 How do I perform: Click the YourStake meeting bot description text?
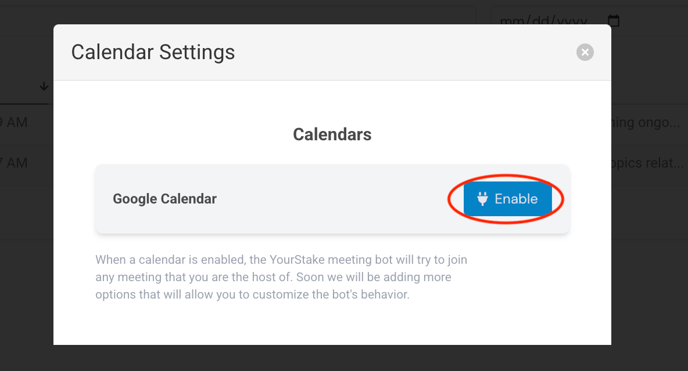pos(281,277)
